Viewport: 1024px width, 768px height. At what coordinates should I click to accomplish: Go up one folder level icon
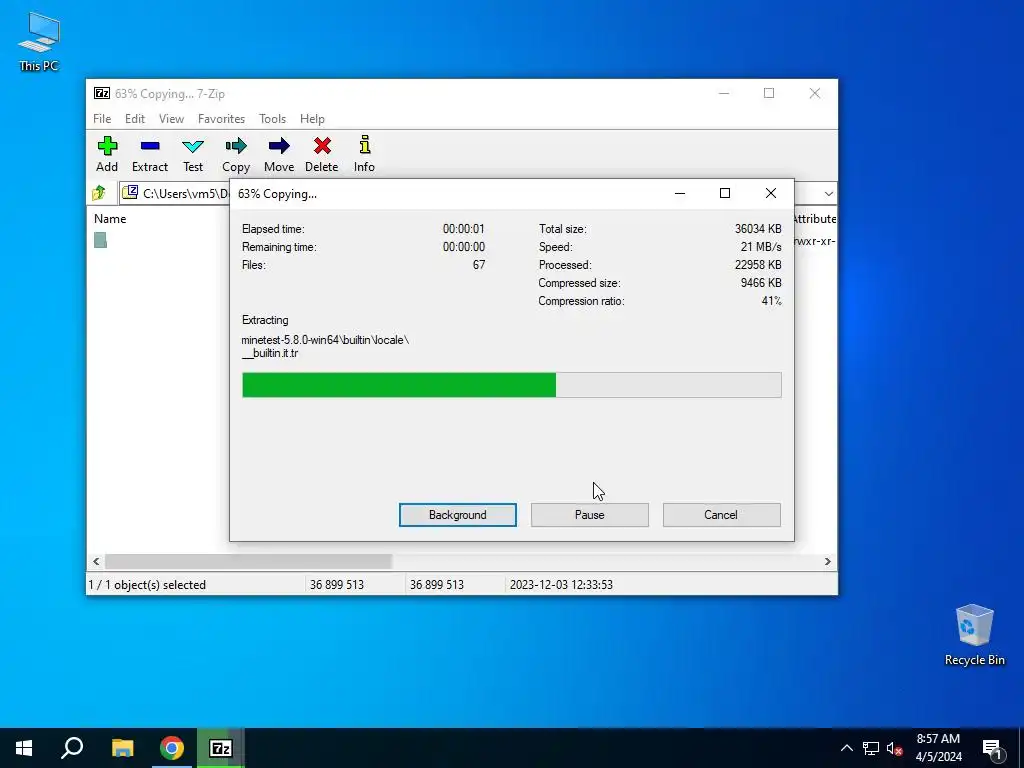tap(99, 193)
